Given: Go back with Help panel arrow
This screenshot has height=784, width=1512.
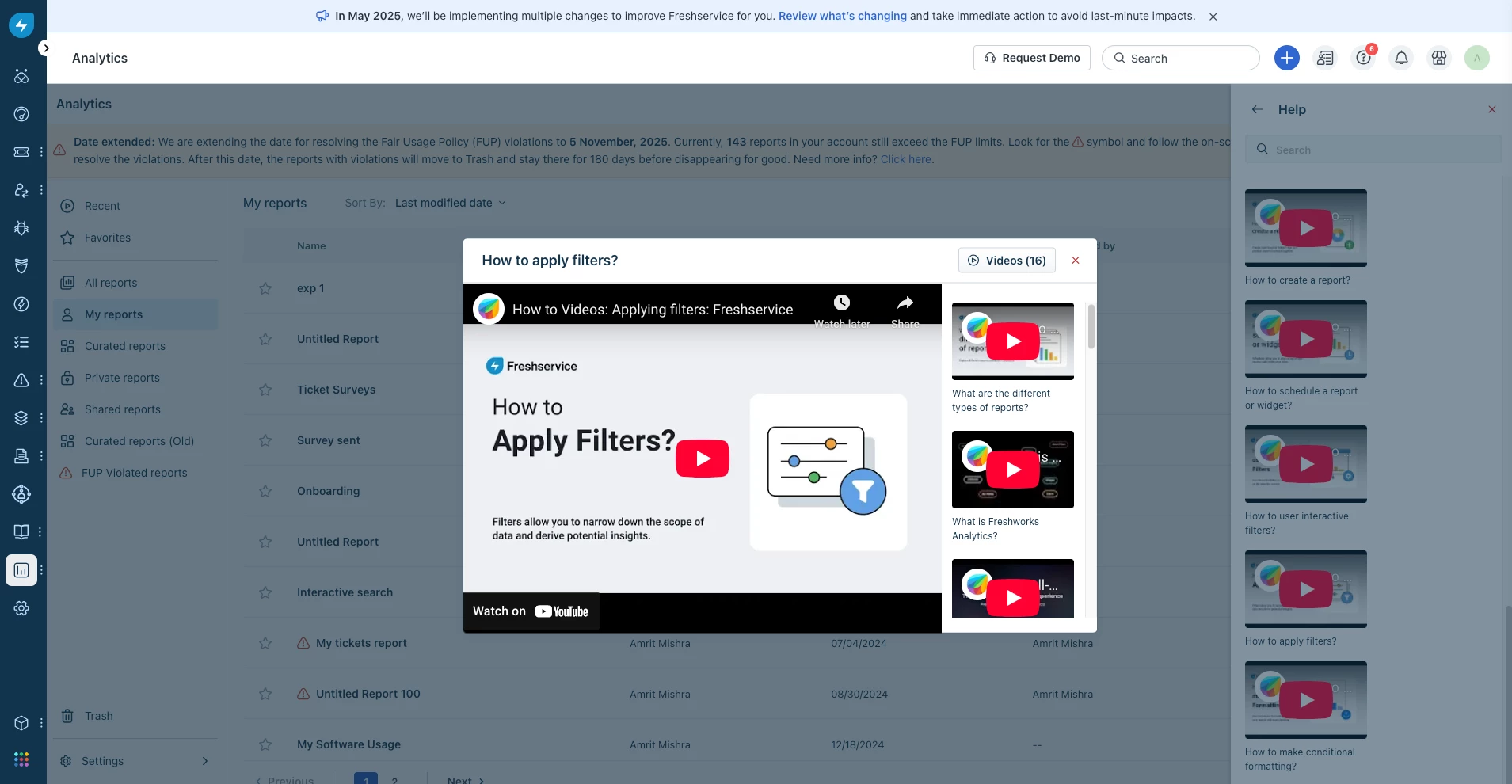Looking at the screenshot, I should point(1257,109).
